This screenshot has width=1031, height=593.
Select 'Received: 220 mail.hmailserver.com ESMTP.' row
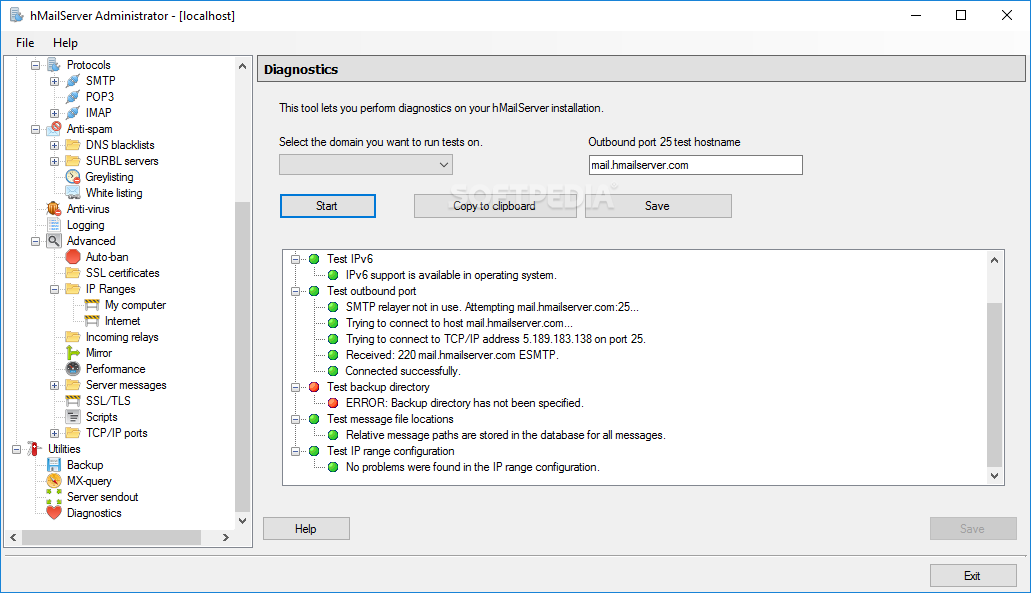452,355
